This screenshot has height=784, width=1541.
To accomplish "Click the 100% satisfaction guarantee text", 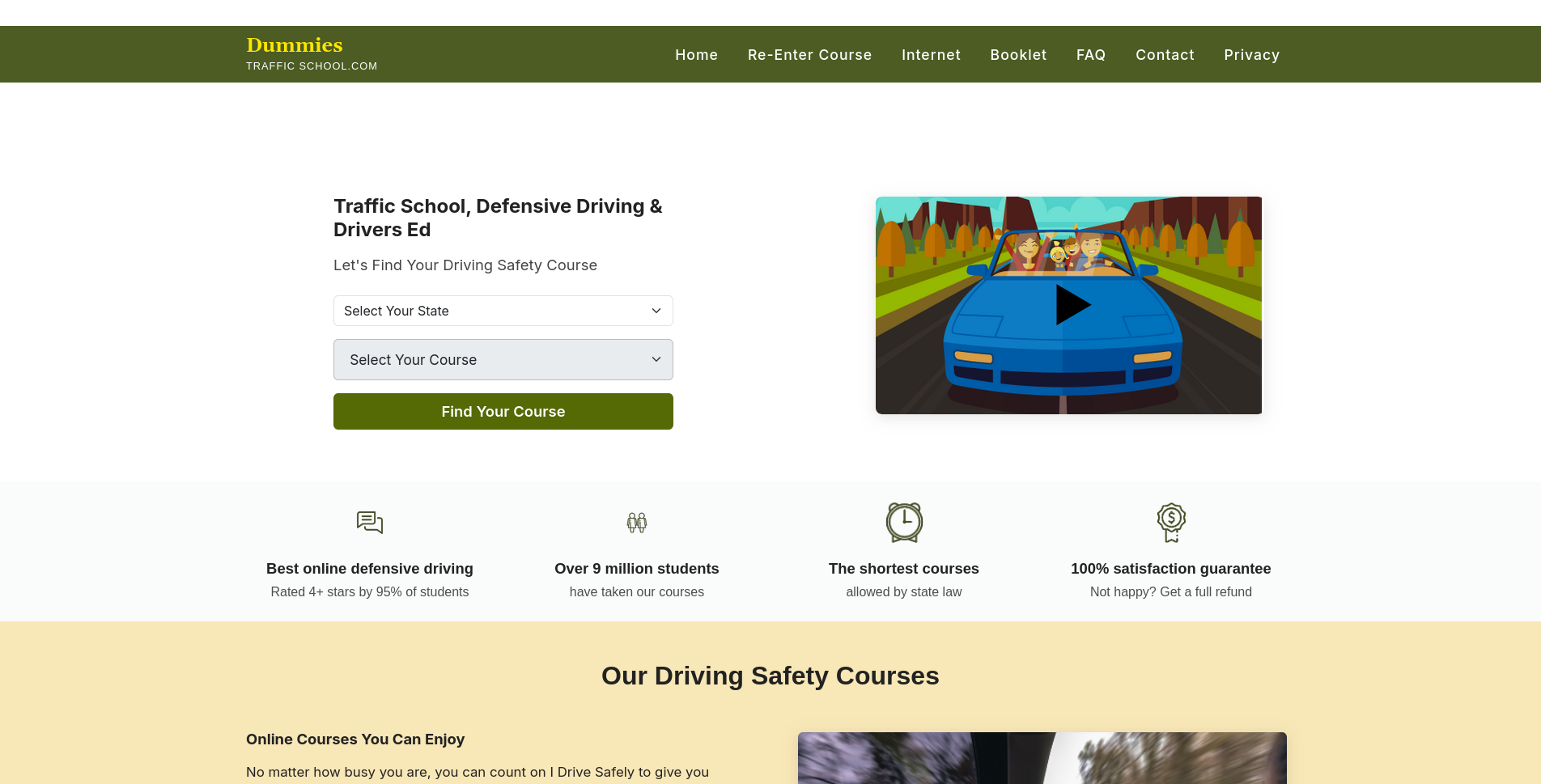I will (x=1170, y=569).
